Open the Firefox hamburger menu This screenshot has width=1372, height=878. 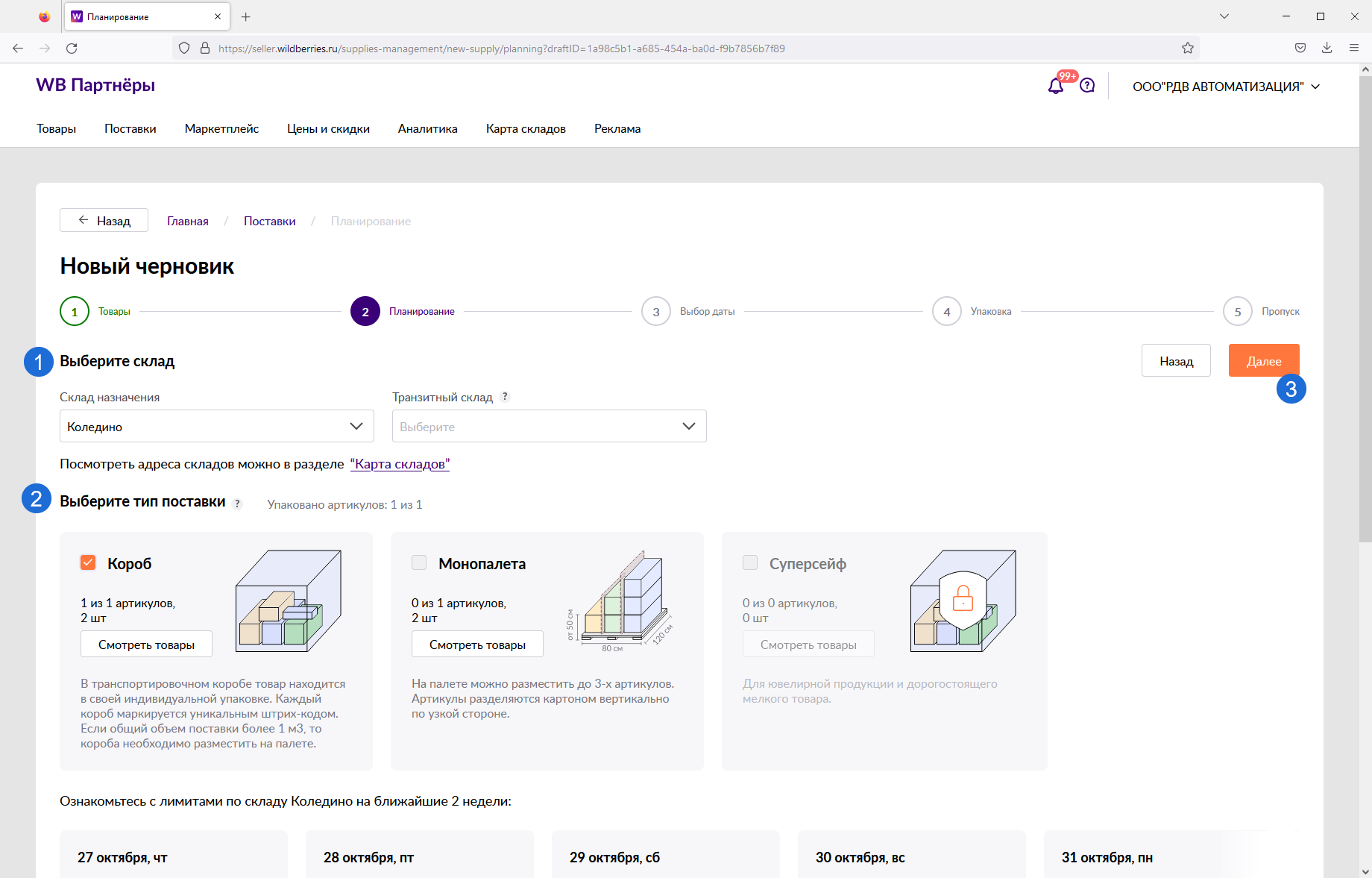click(x=1353, y=48)
